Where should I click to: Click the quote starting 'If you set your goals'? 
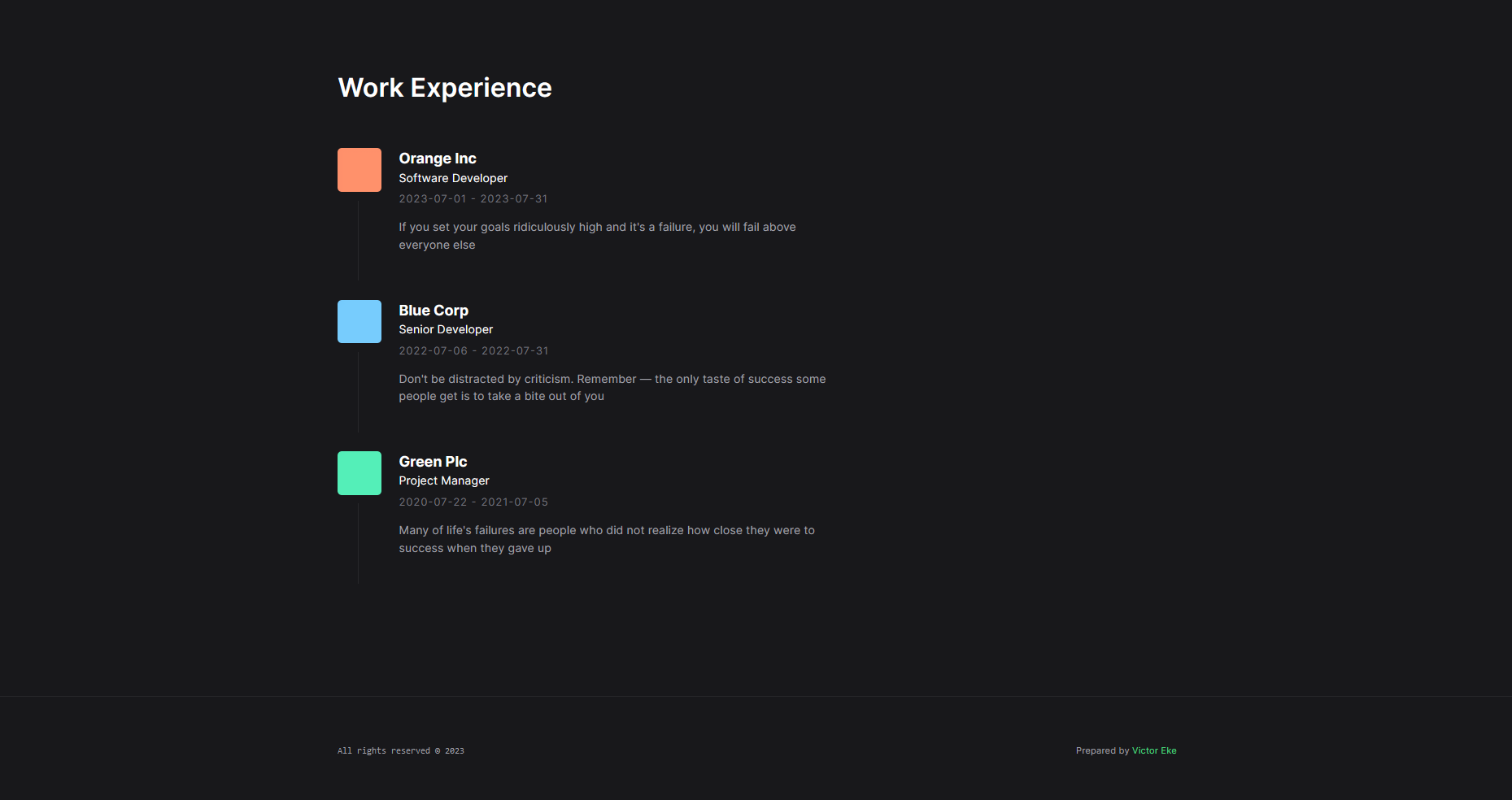(x=597, y=236)
